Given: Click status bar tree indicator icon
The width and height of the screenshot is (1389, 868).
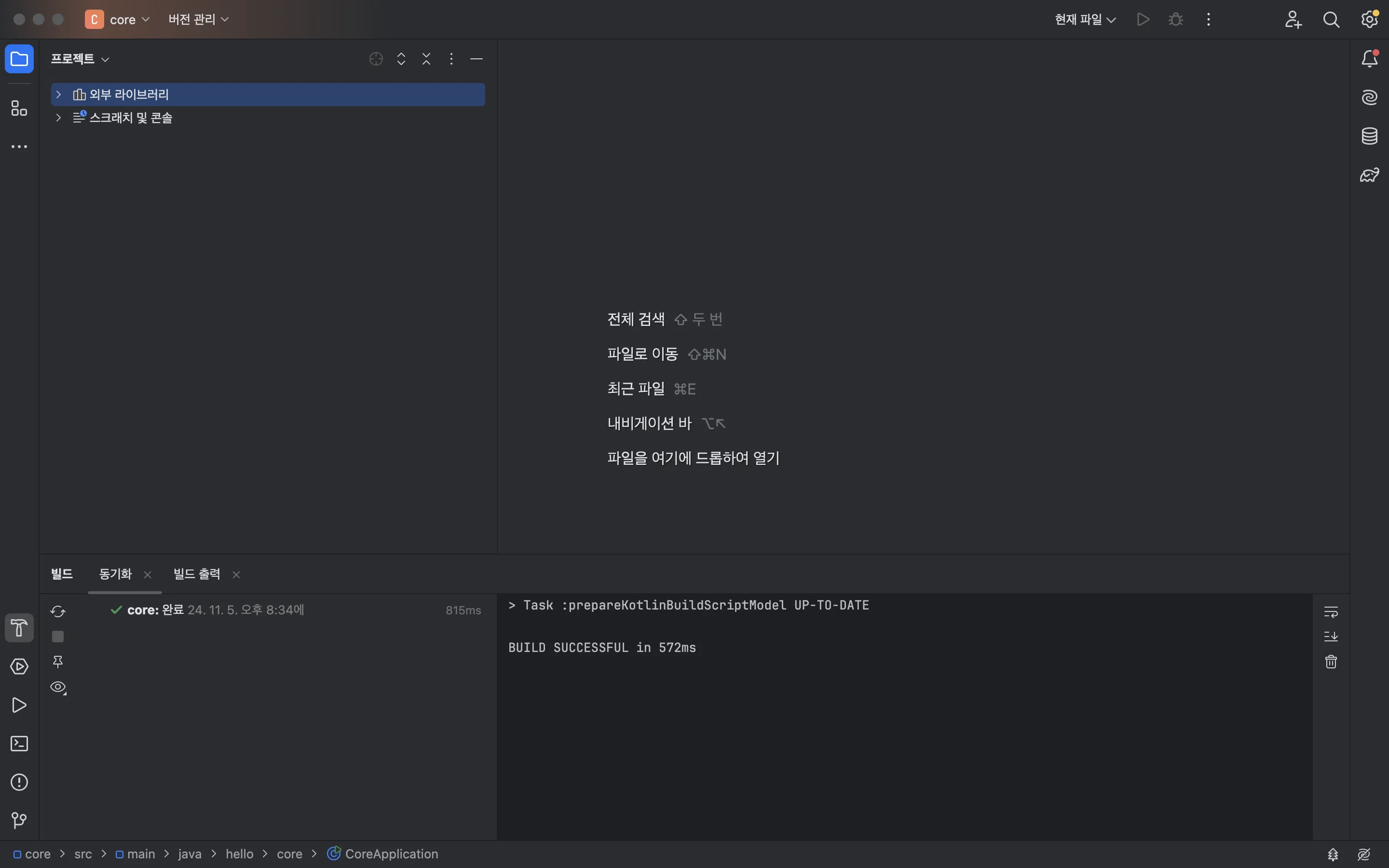Looking at the screenshot, I should pyautogui.click(x=1333, y=854).
